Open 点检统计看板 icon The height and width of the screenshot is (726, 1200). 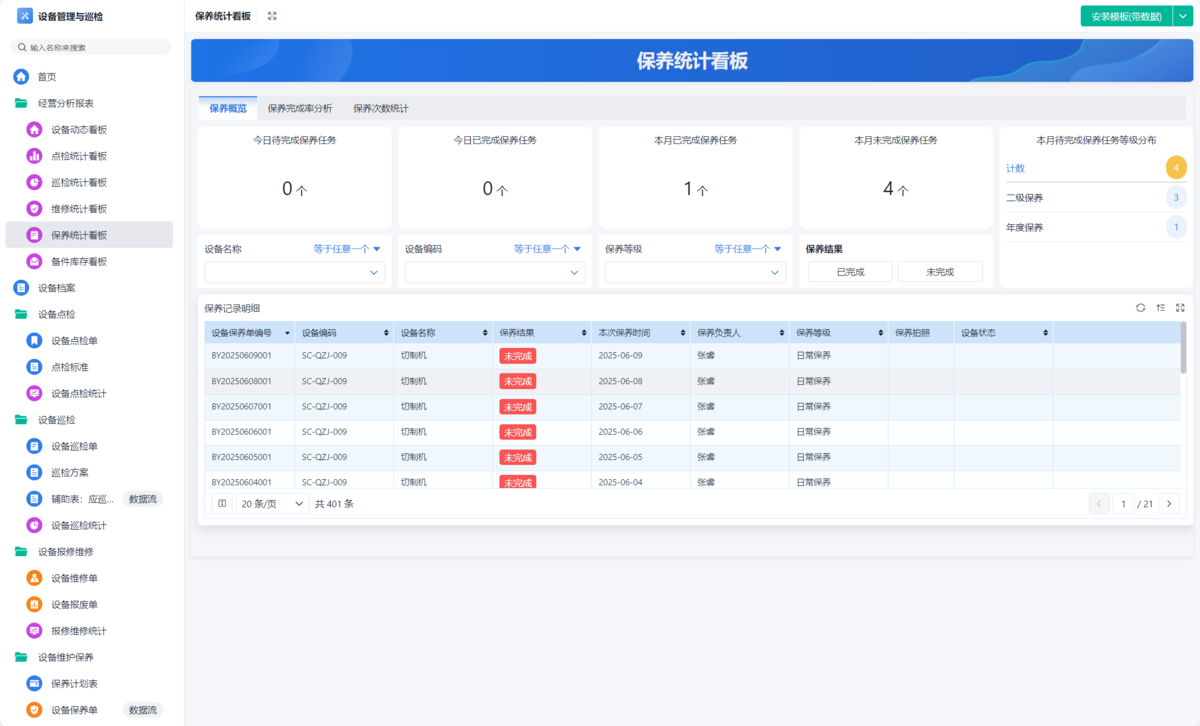click(x=34, y=156)
